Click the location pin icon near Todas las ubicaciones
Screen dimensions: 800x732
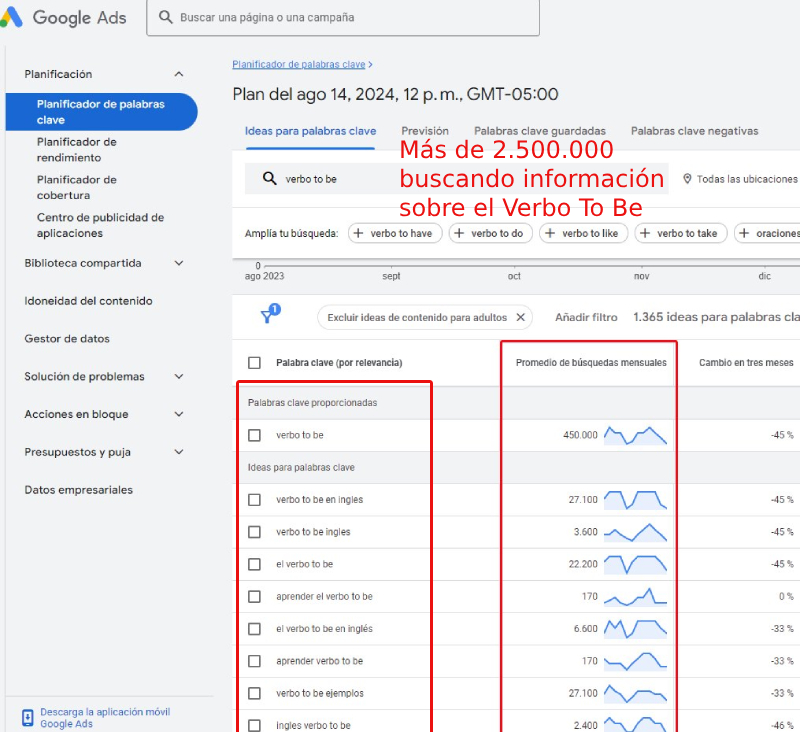pos(687,179)
